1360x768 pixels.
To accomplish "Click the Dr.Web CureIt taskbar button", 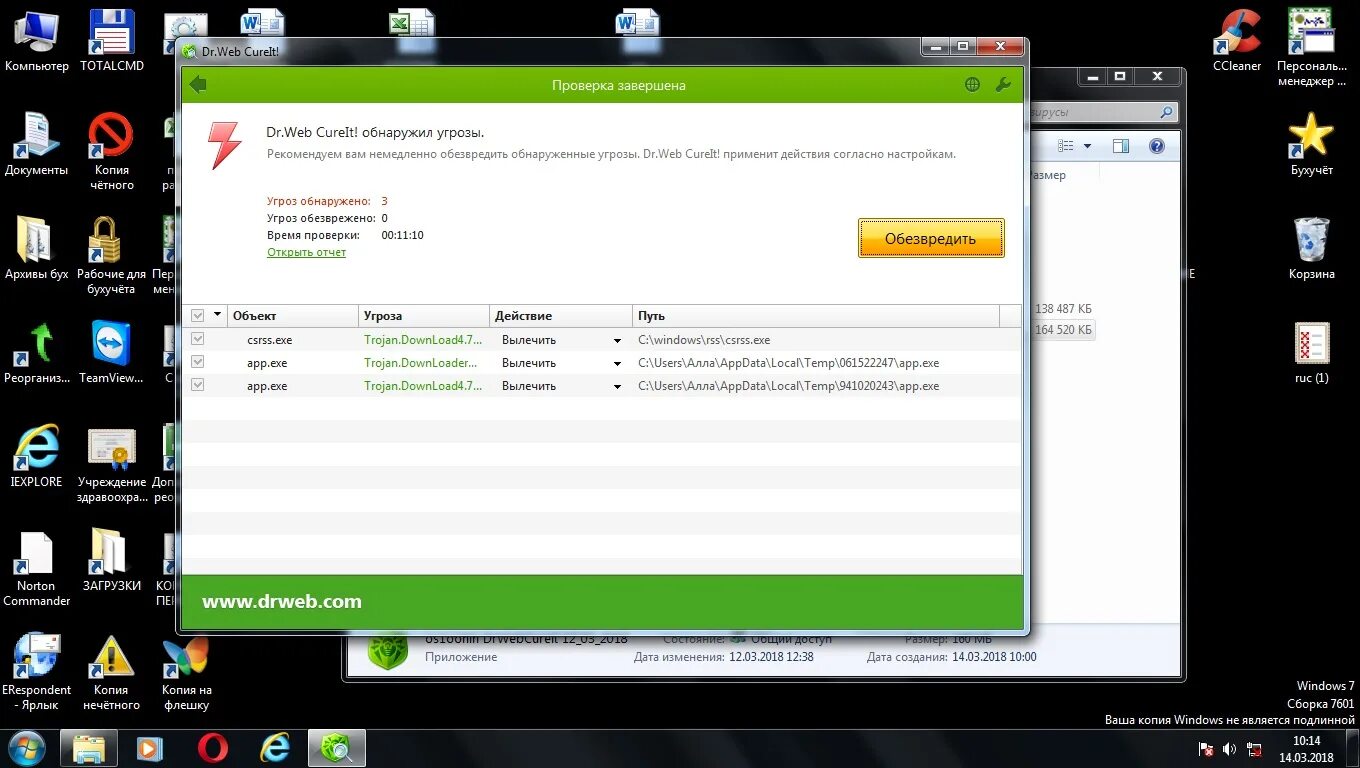I will click(x=337, y=748).
